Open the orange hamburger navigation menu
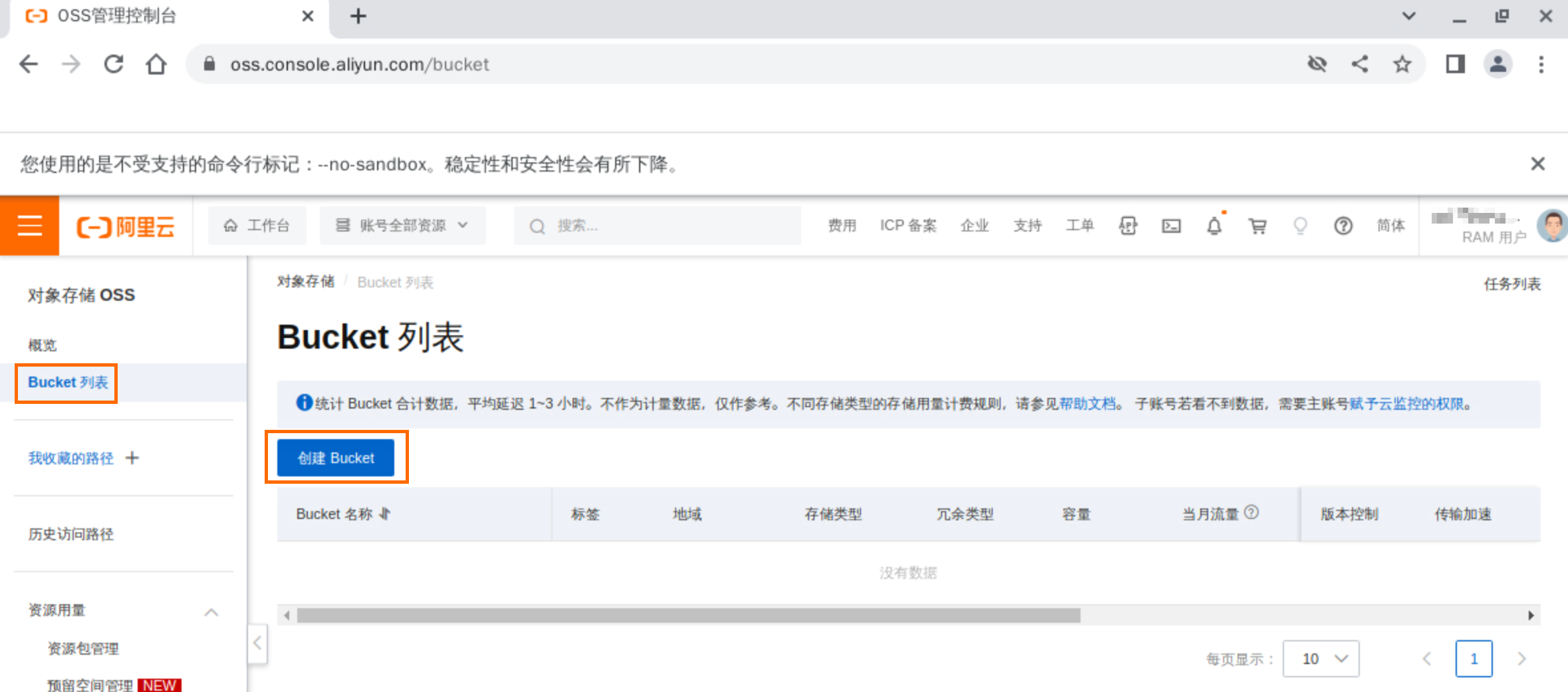1568x692 pixels. (29, 226)
